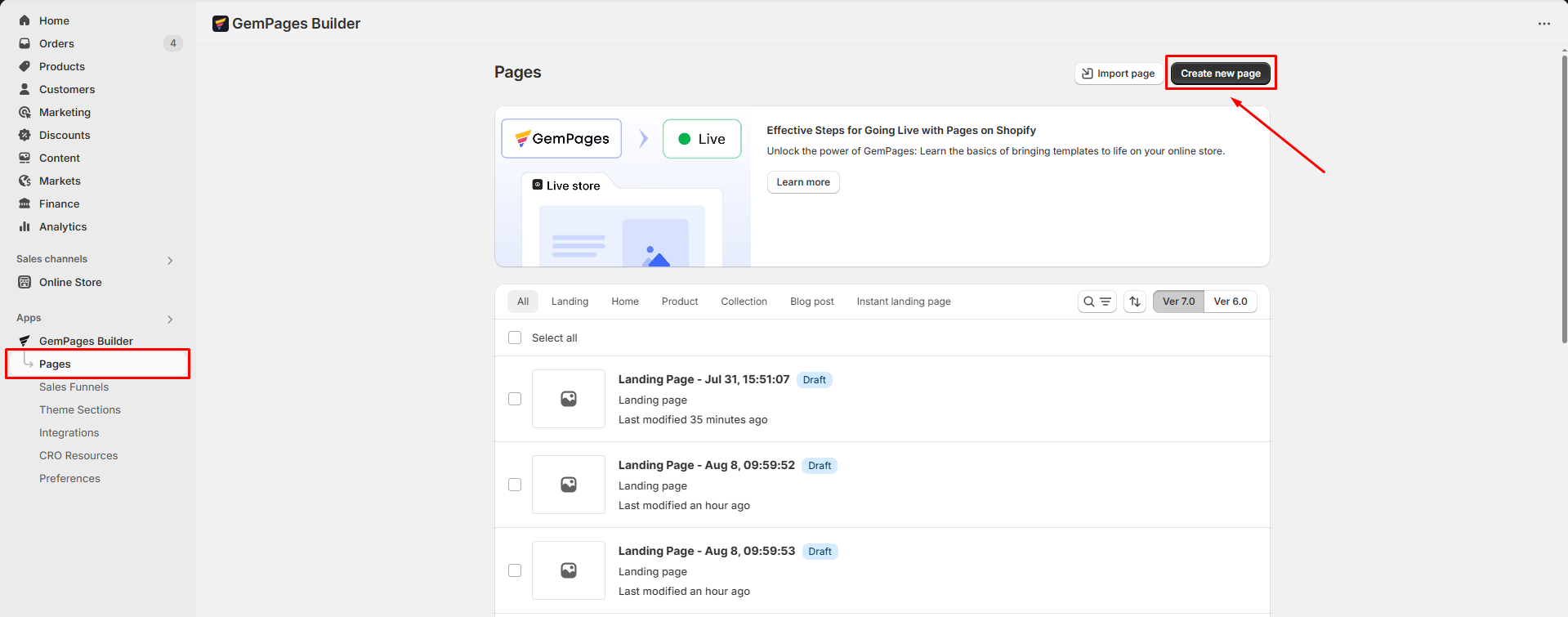
Task: Open search and filter pages icon
Action: tap(1097, 302)
